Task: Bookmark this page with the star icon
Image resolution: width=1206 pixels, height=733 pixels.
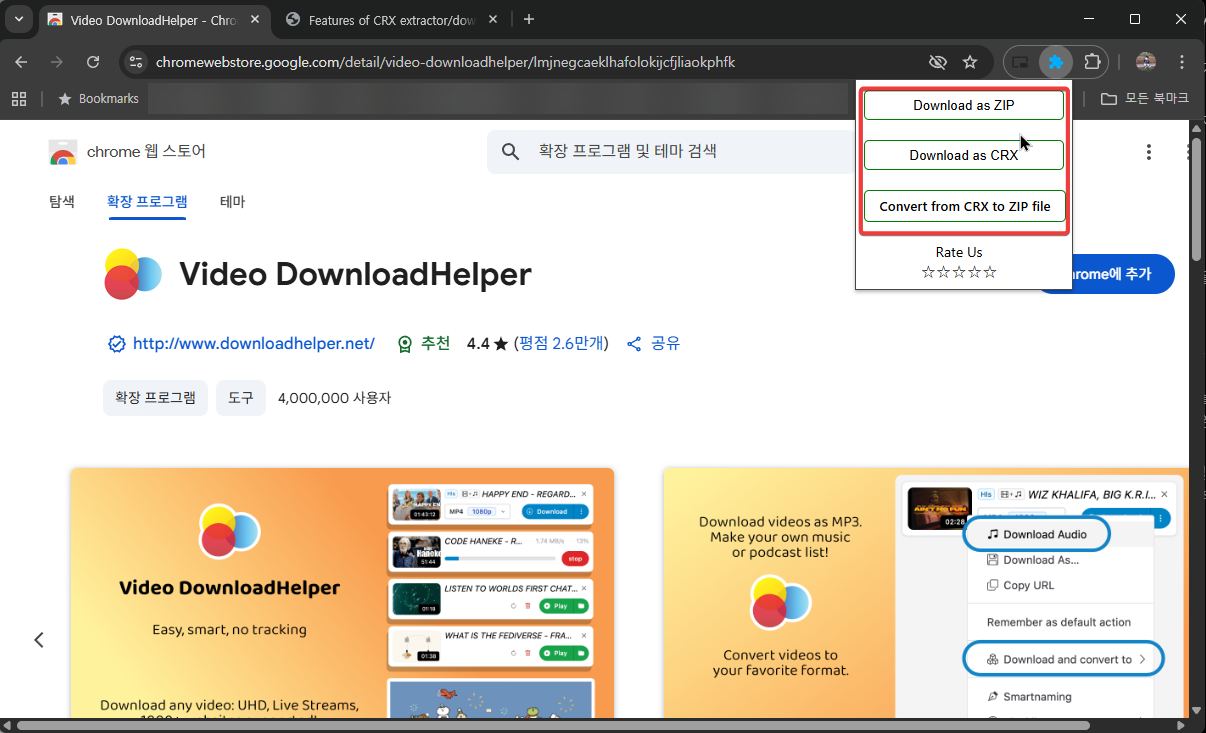Action: point(970,62)
